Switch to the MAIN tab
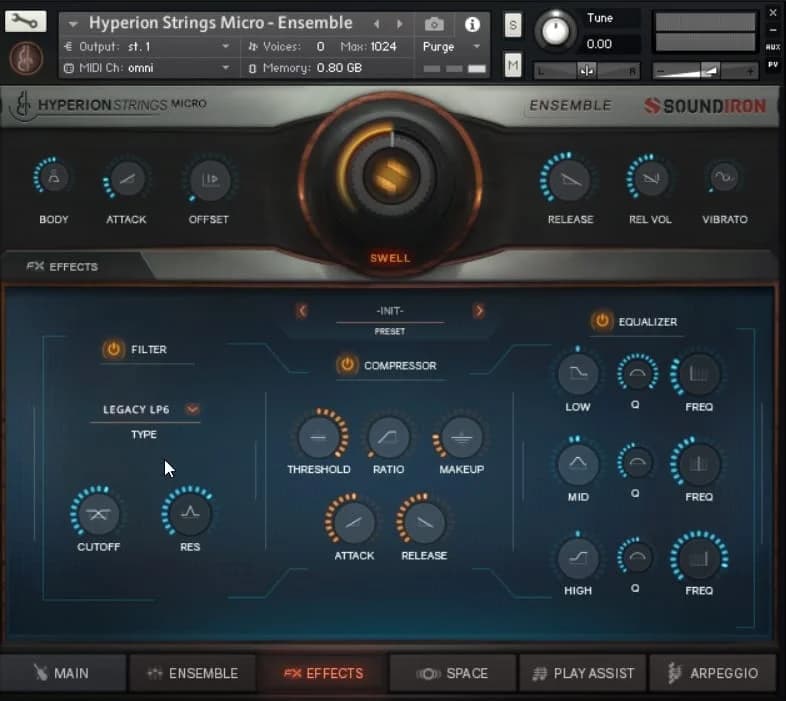Screen dimensions: 786x701 coord(63,673)
